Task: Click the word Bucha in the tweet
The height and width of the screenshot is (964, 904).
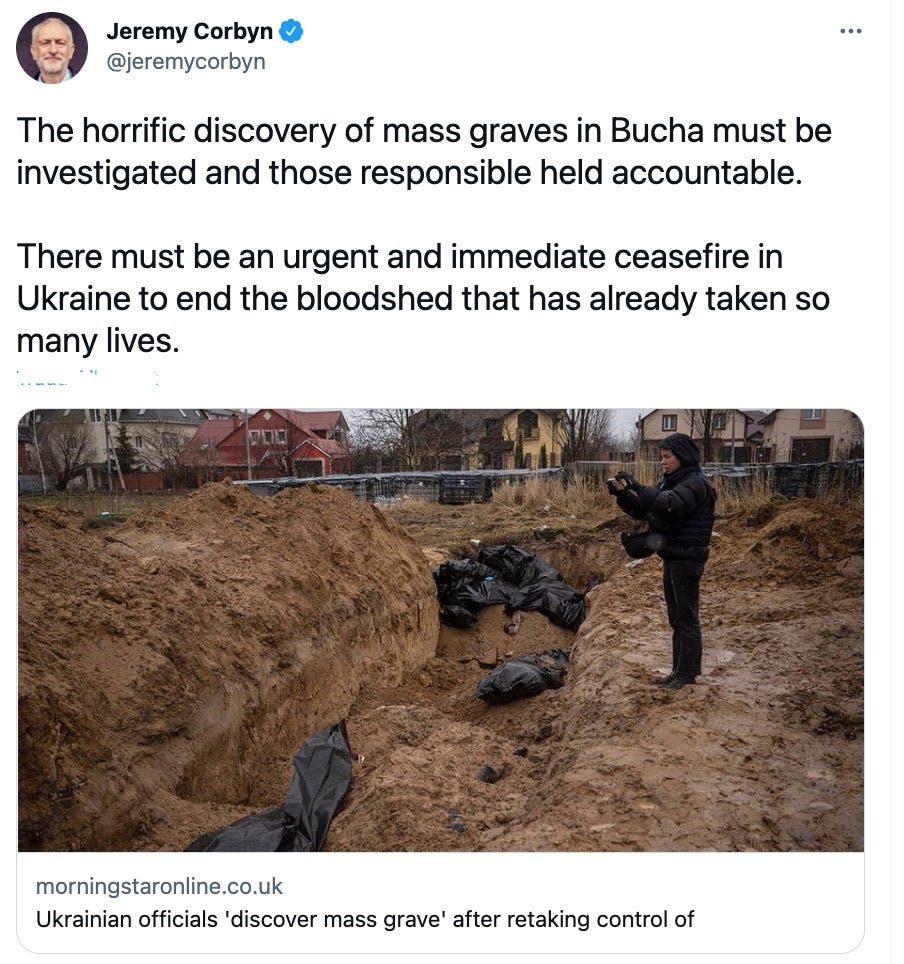Action: pos(657,131)
